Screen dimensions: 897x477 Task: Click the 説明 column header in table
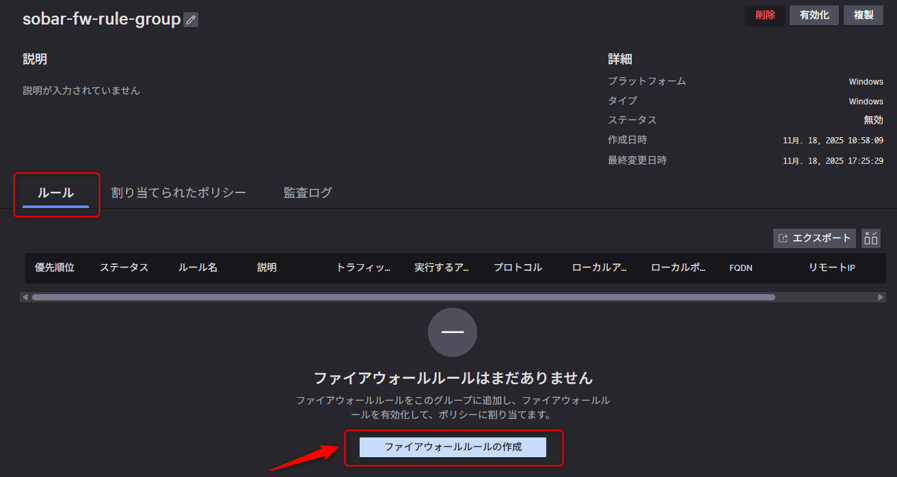coord(267,268)
